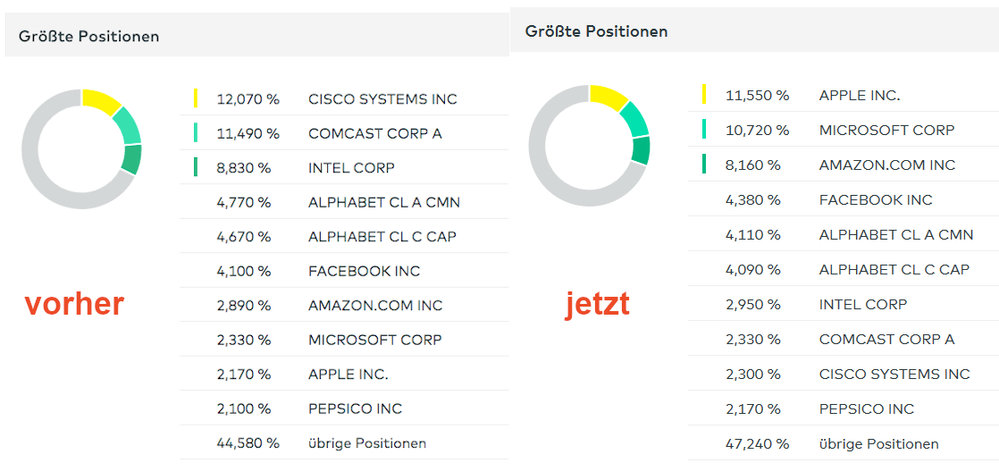Click the left Größte Positionen header
Screen dimensions: 999x464
coord(89,36)
